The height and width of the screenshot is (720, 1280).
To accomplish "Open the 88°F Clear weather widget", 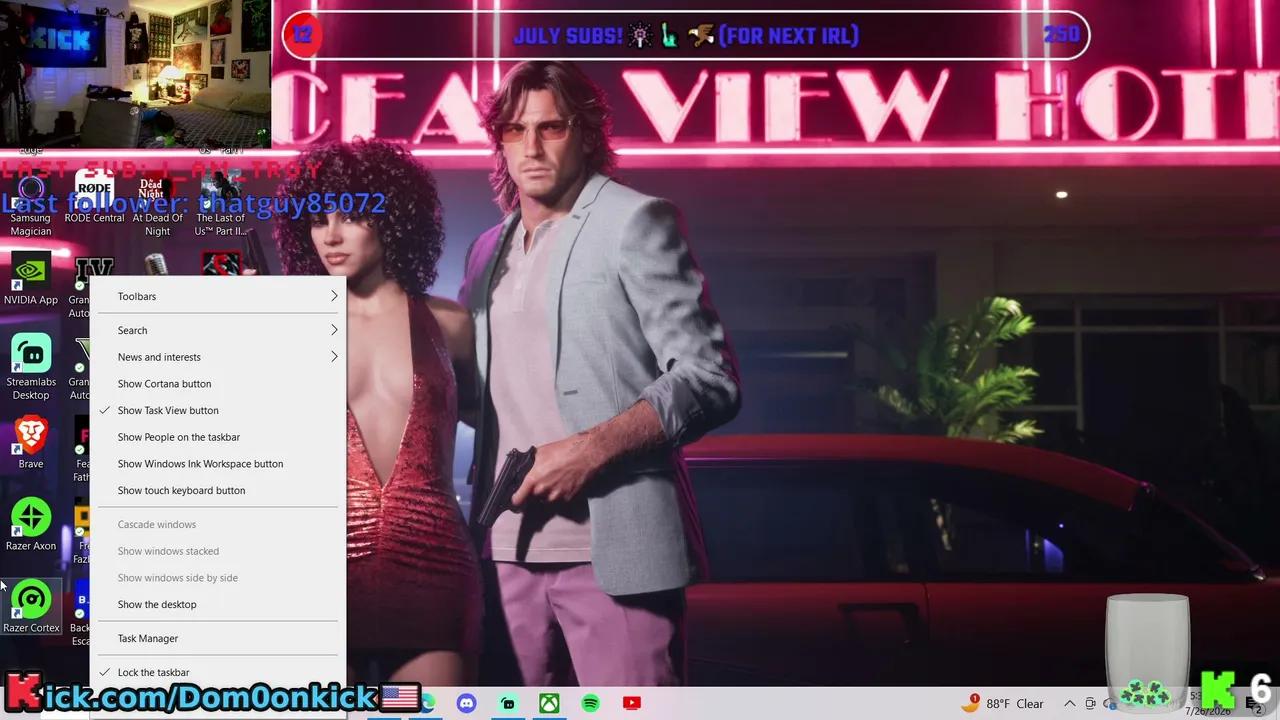I will [x=1003, y=703].
